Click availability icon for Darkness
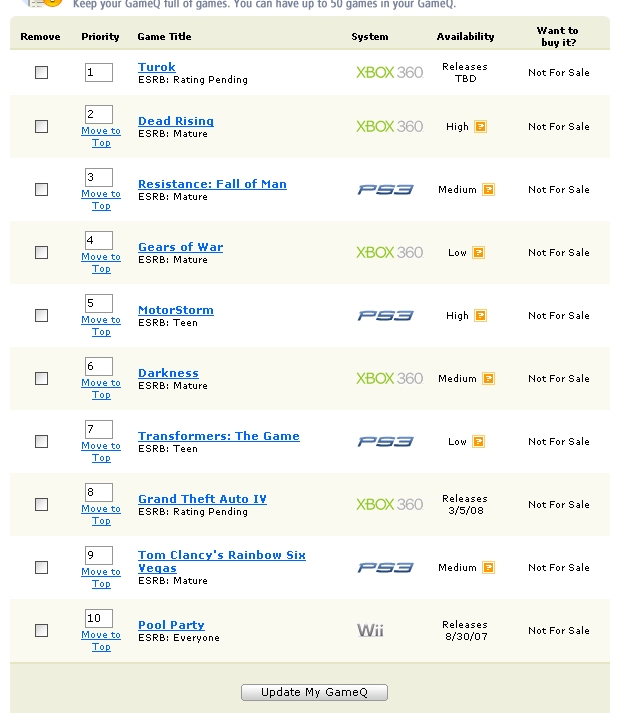The width and height of the screenshot is (622, 713). coord(489,379)
